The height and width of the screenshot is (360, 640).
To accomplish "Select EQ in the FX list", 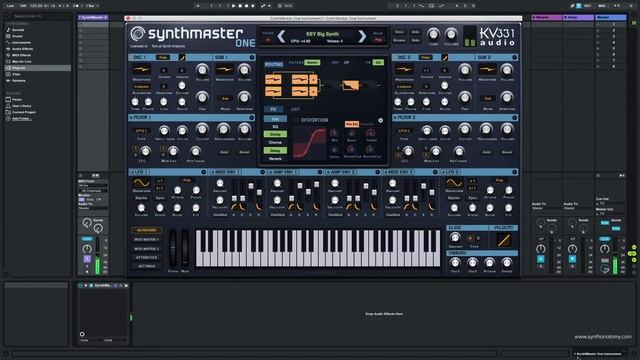I will (275, 127).
